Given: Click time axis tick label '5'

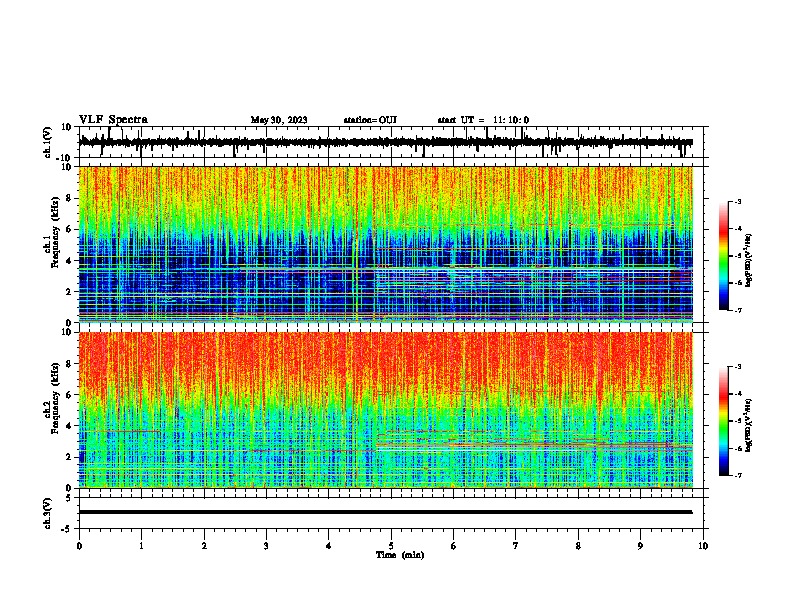Looking at the screenshot, I should pos(391,545).
